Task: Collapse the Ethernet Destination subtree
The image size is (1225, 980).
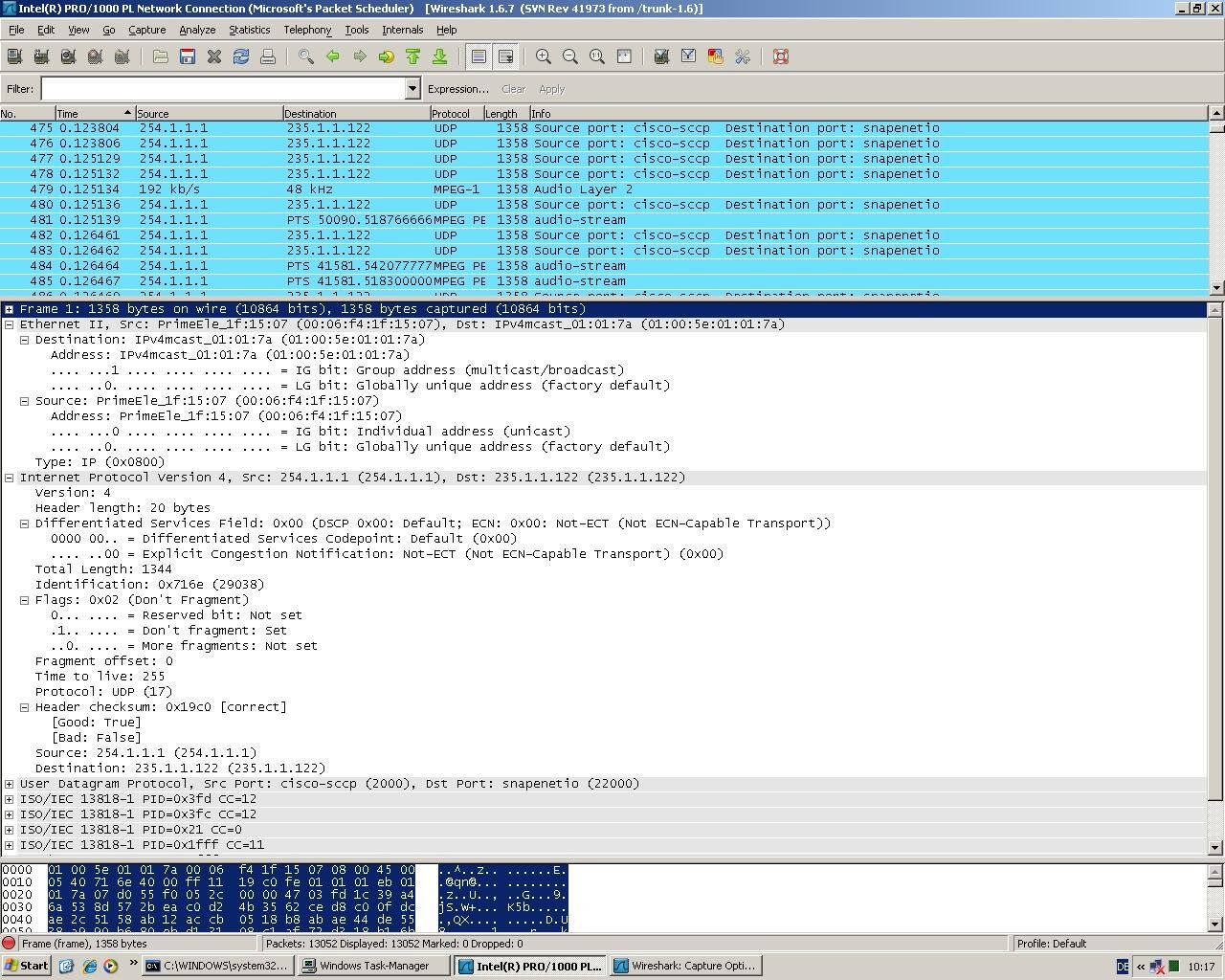Action: (x=25, y=340)
